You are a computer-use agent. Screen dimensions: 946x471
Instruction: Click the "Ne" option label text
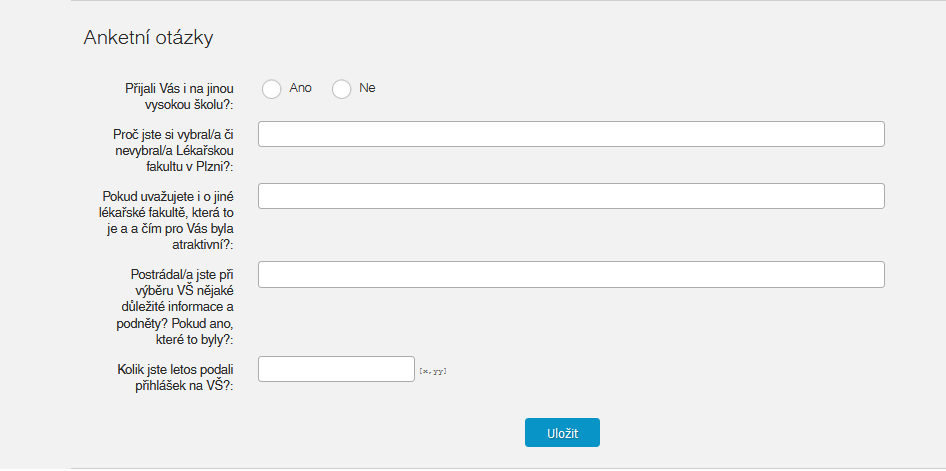(367, 88)
